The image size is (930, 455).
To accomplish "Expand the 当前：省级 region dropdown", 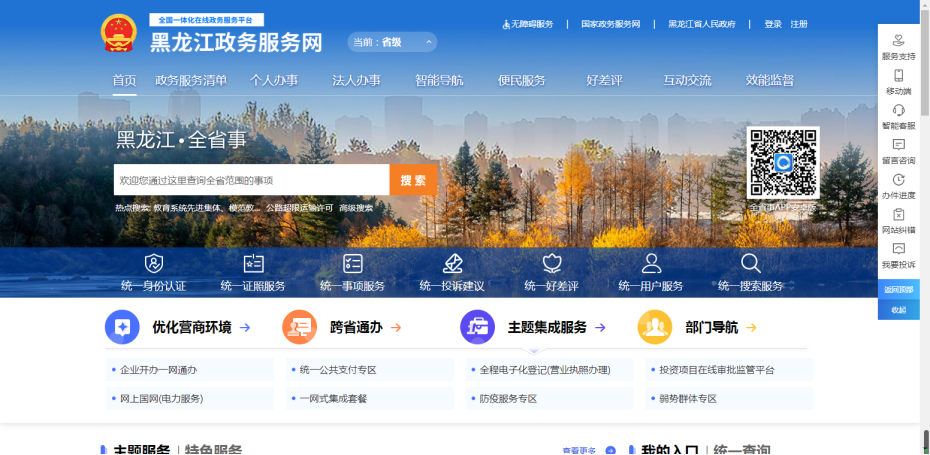I will [392, 42].
